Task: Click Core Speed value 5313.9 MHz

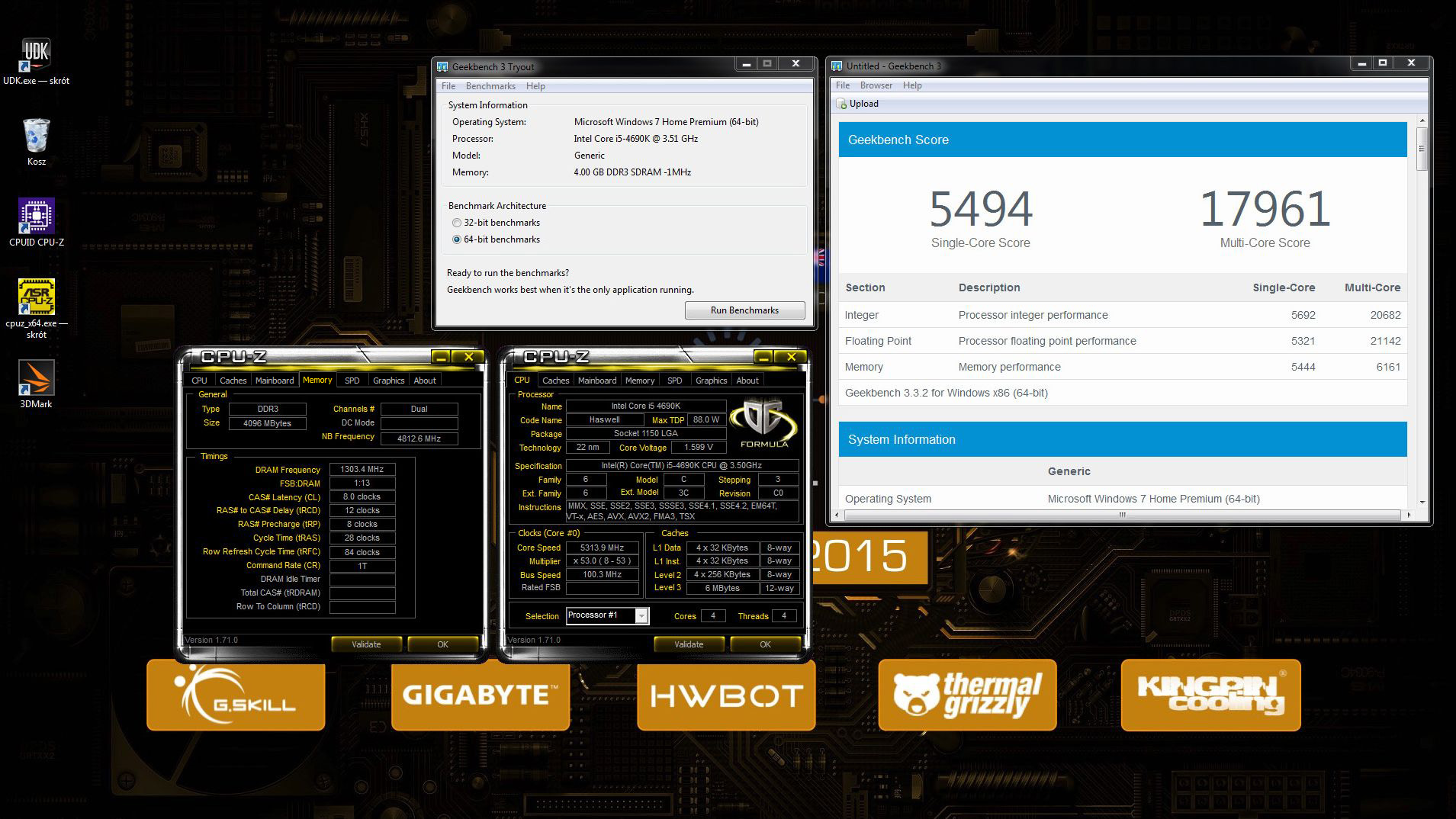Action: pyautogui.click(x=602, y=548)
